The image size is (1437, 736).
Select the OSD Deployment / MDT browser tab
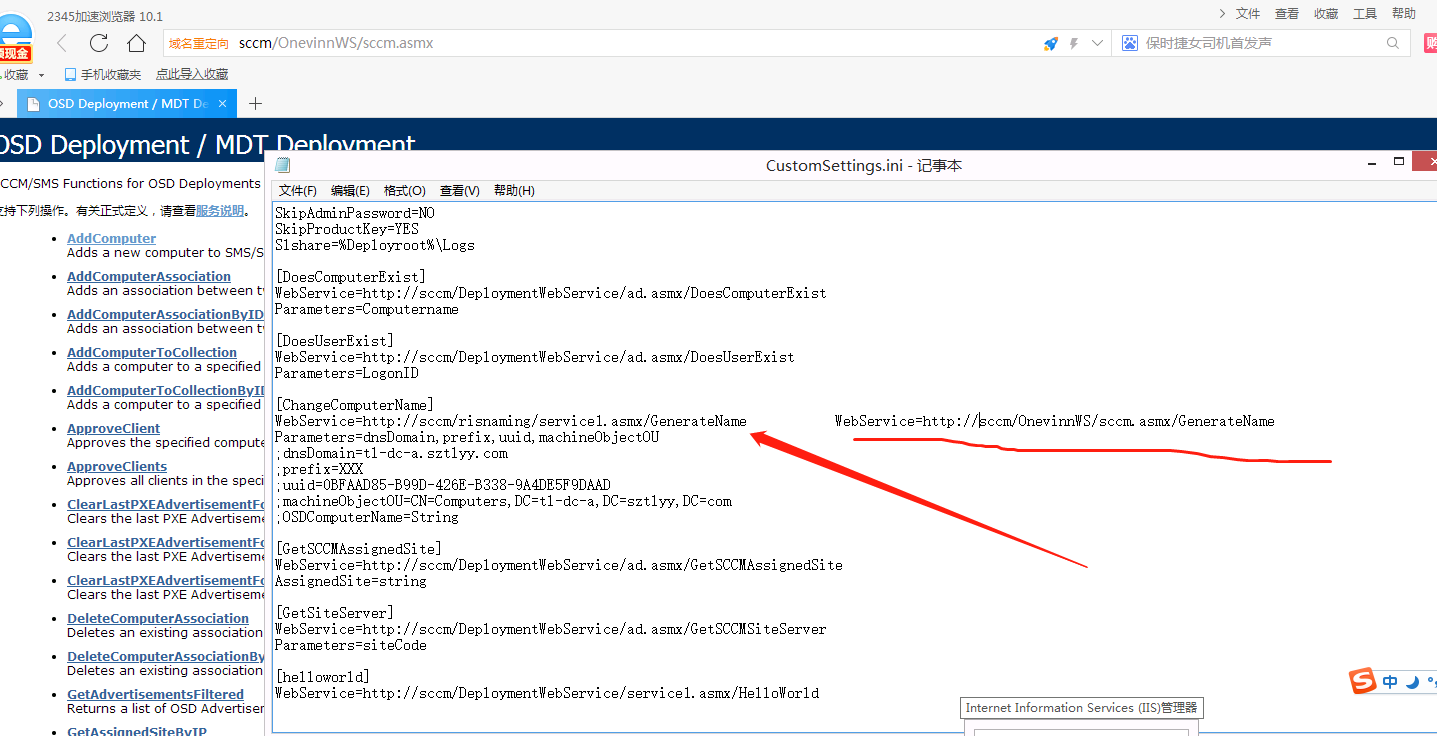(127, 103)
